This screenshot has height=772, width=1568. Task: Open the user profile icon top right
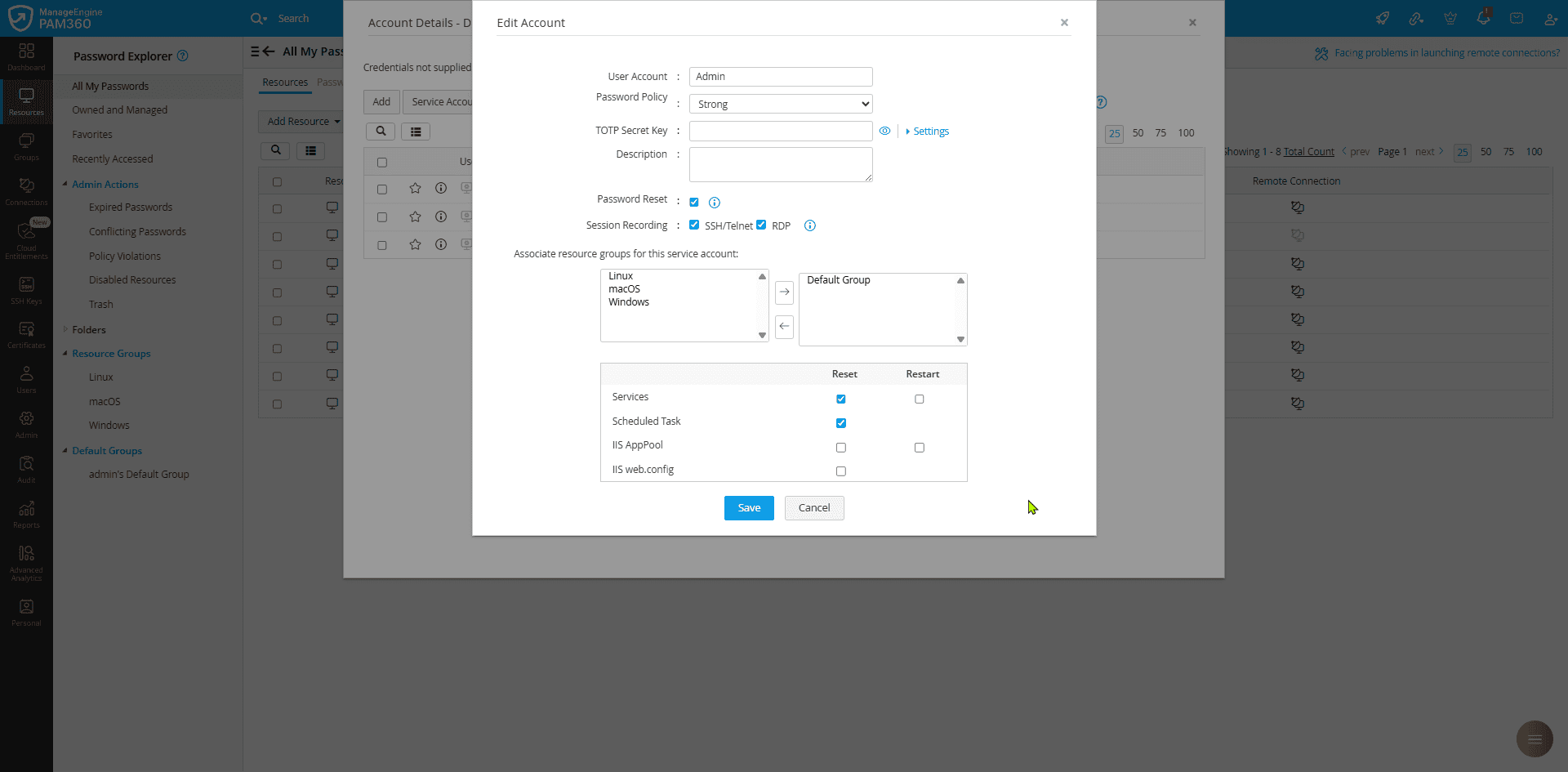(x=1550, y=17)
